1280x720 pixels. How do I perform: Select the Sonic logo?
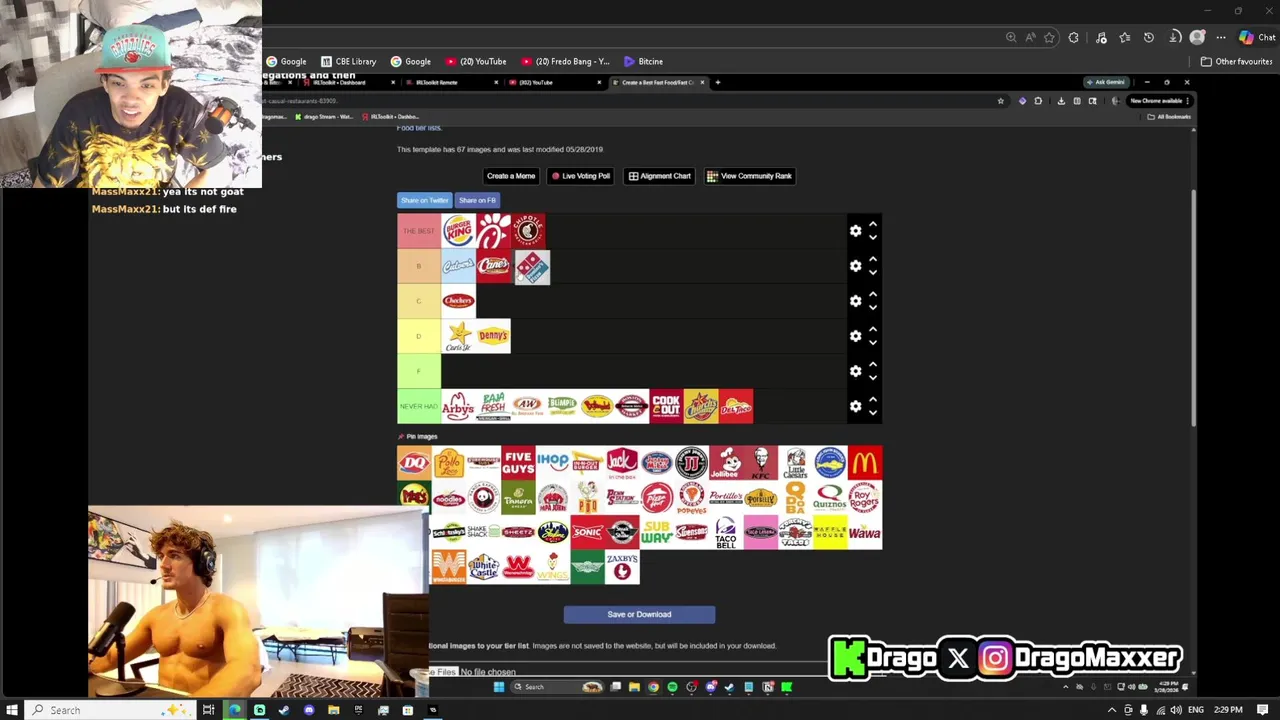[x=587, y=532]
